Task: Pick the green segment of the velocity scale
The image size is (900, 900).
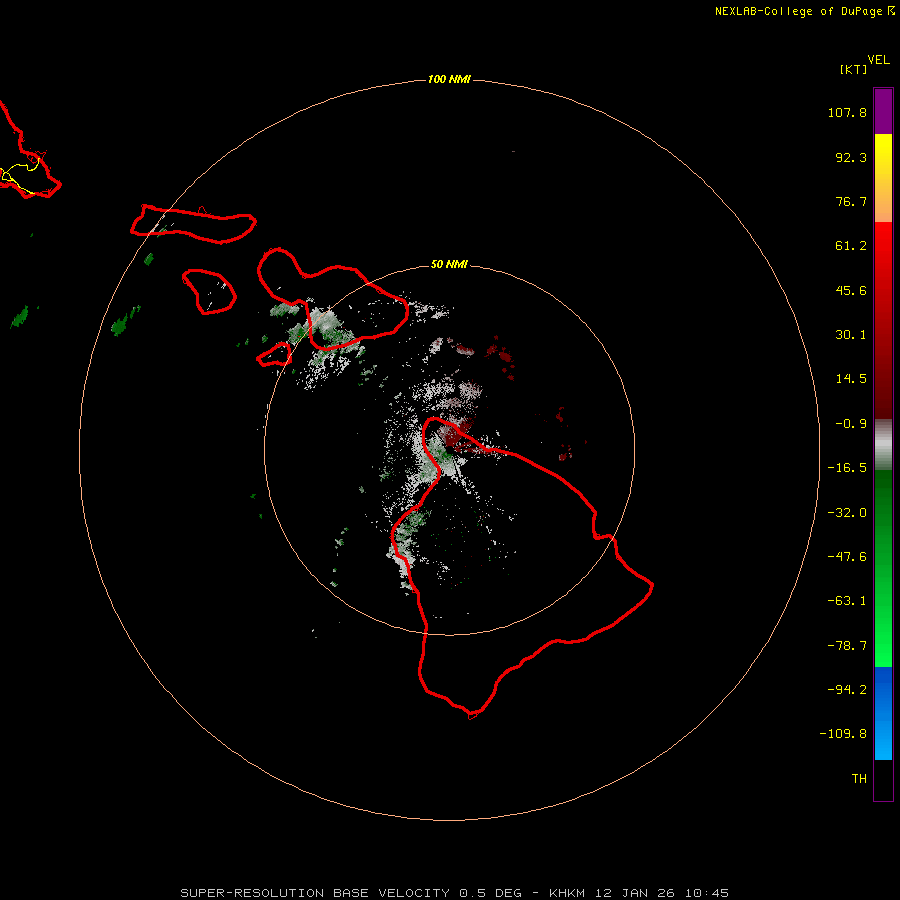Action: pyautogui.click(x=883, y=568)
